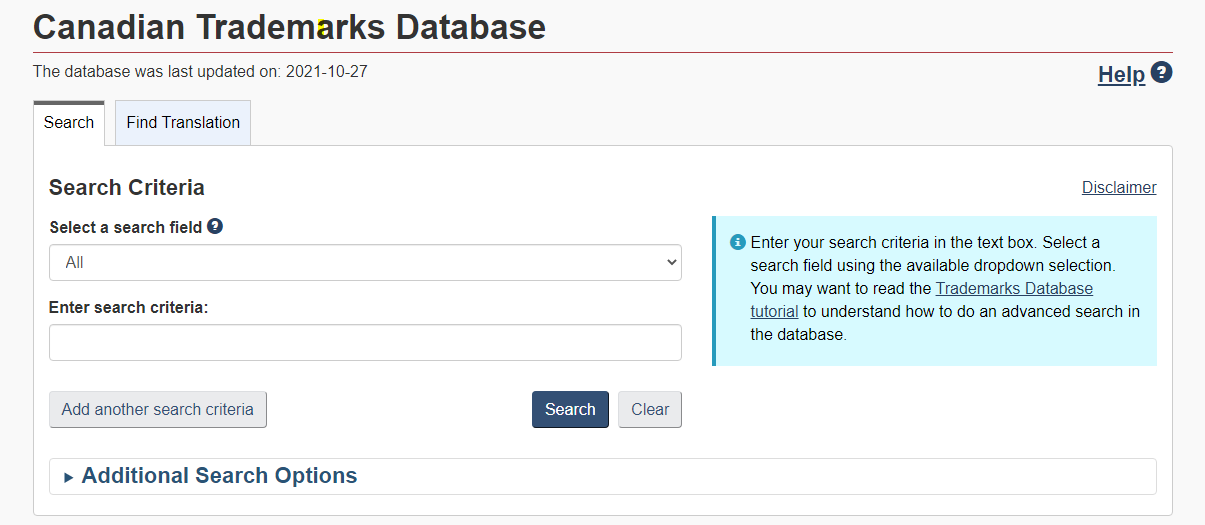This screenshot has height=525, width=1205.
Task: Click the 'Search Criteria' section heading
Action: click(x=127, y=188)
